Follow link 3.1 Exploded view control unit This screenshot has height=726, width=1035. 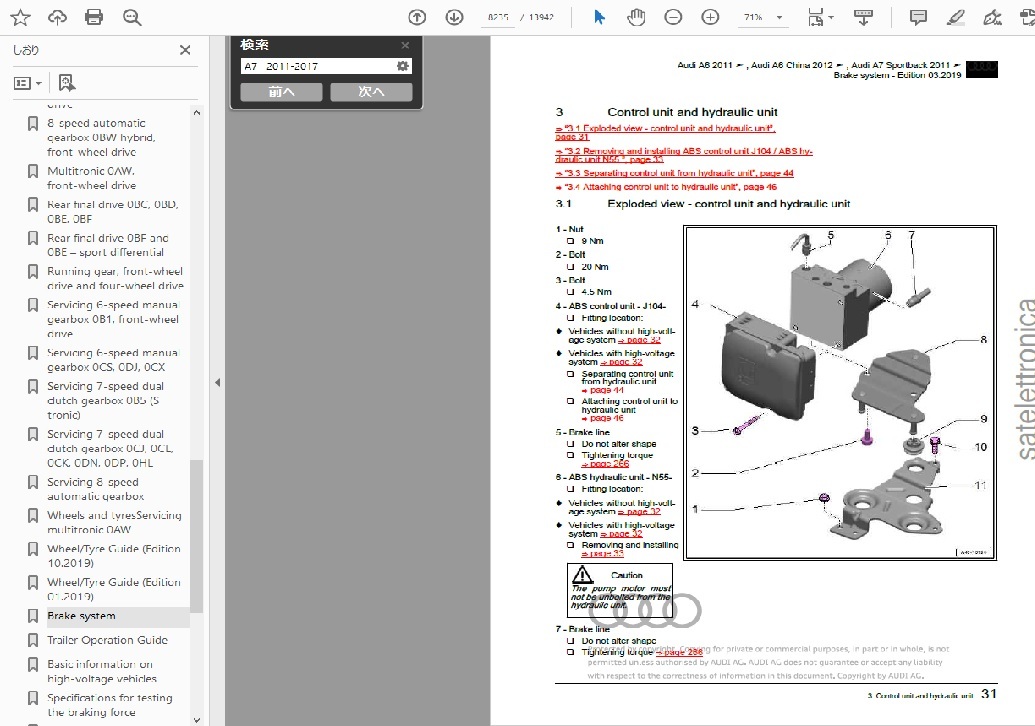665,132
